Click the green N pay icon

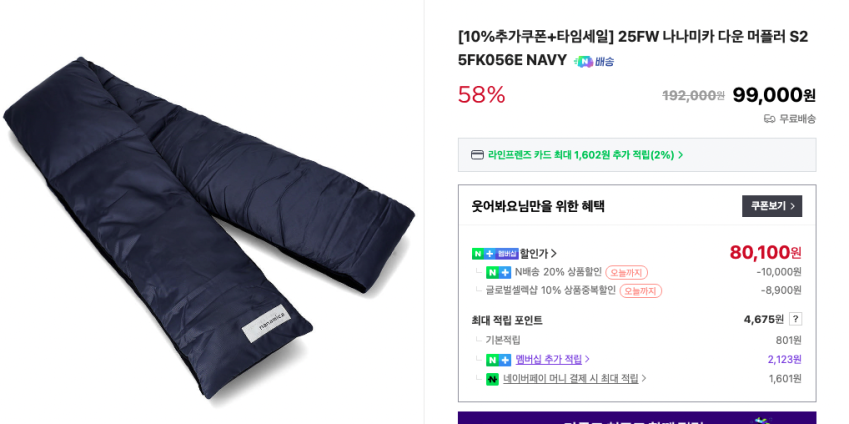(x=492, y=379)
